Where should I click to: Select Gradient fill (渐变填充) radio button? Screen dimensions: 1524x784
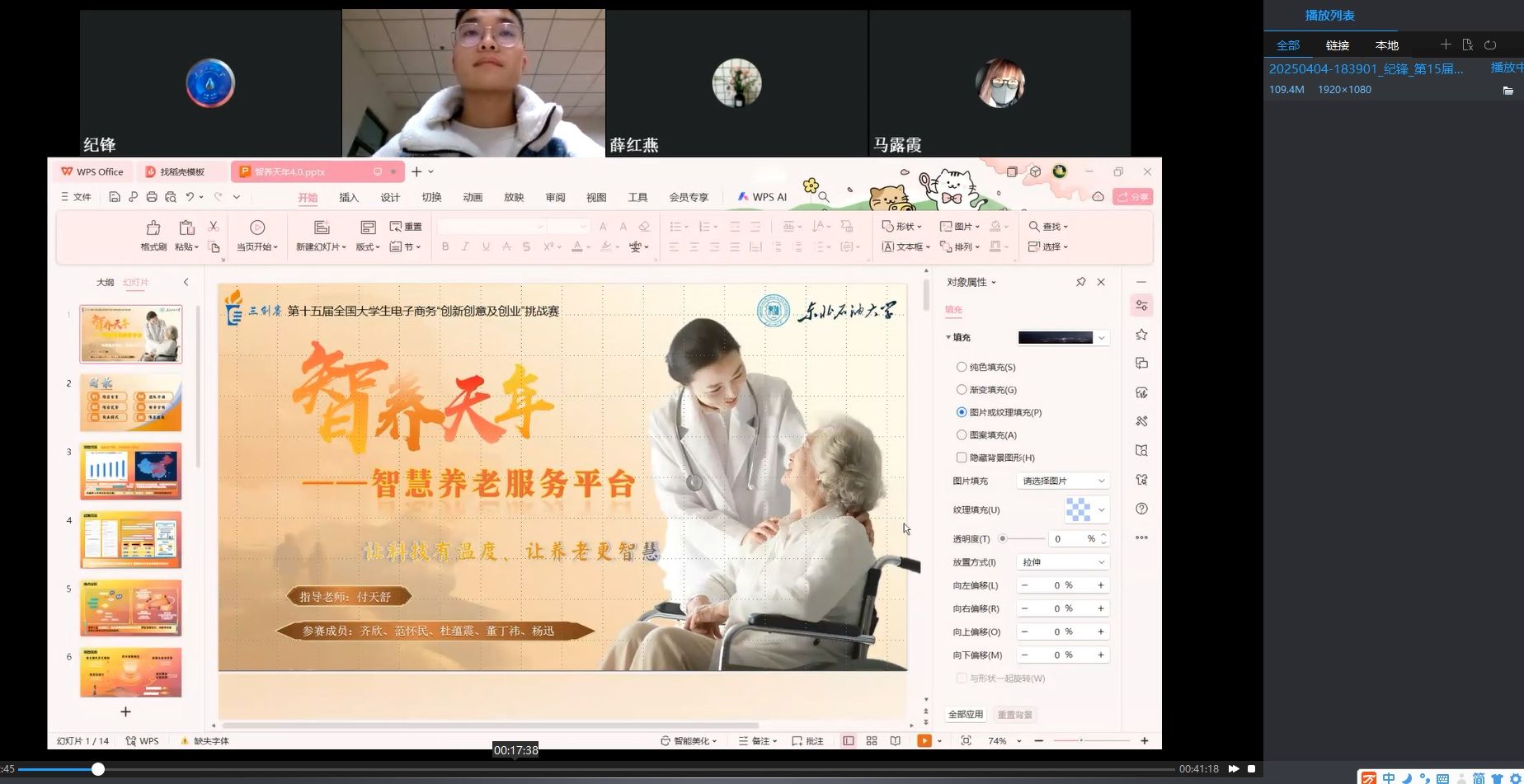962,389
